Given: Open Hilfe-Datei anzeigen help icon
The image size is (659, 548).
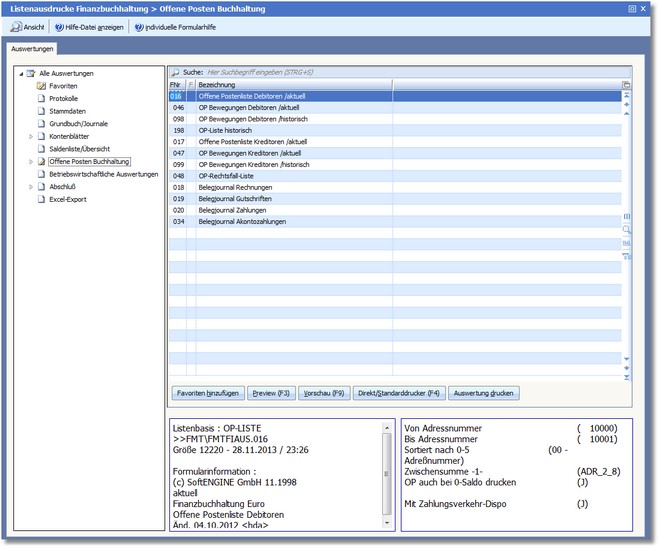Looking at the screenshot, I should click(59, 27).
